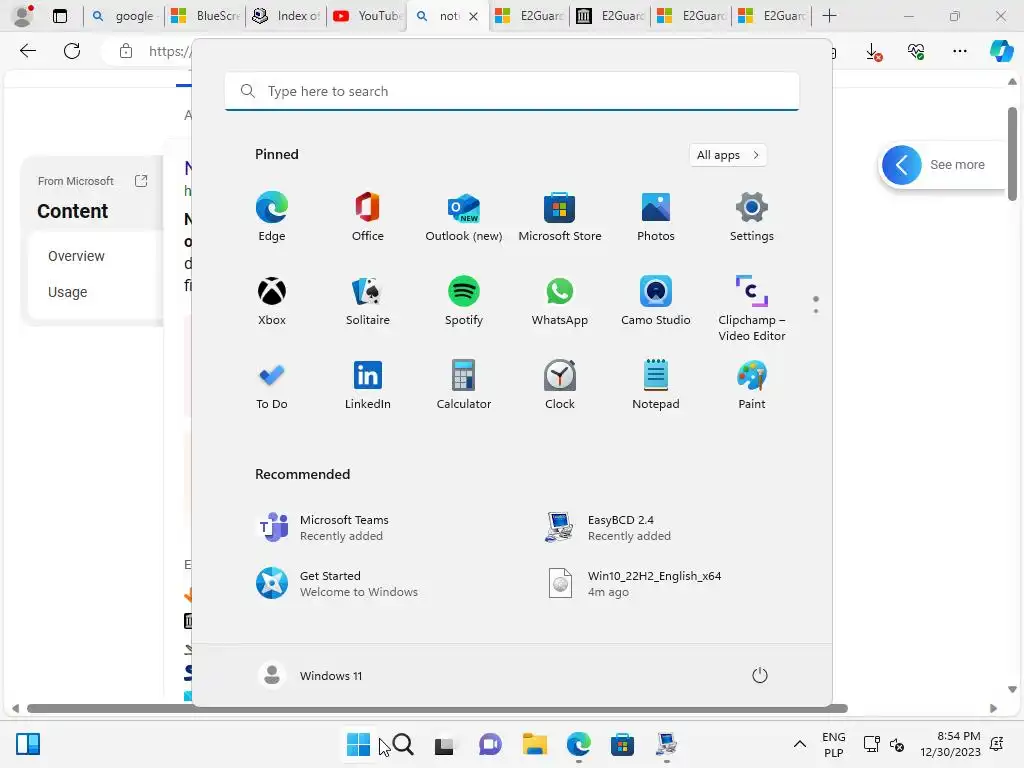Open the clock showing 8:54 PM

click(x=950, y=744)
